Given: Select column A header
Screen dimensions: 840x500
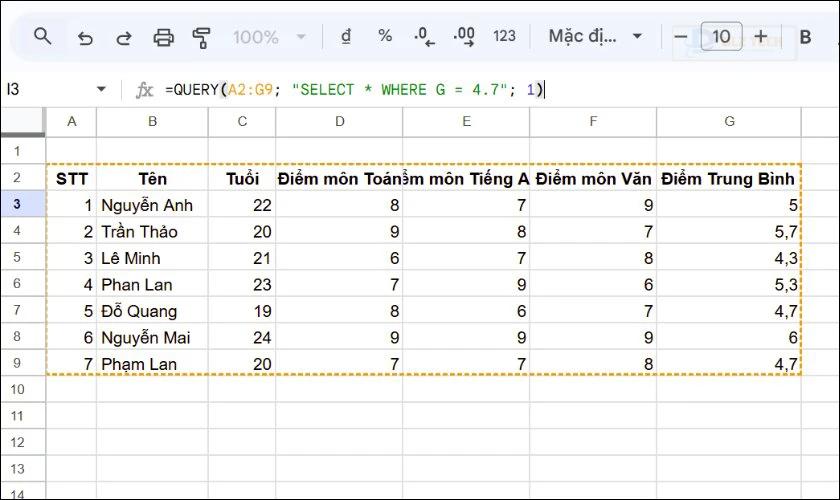Looking at the screenshot, I should coord(71,121).
